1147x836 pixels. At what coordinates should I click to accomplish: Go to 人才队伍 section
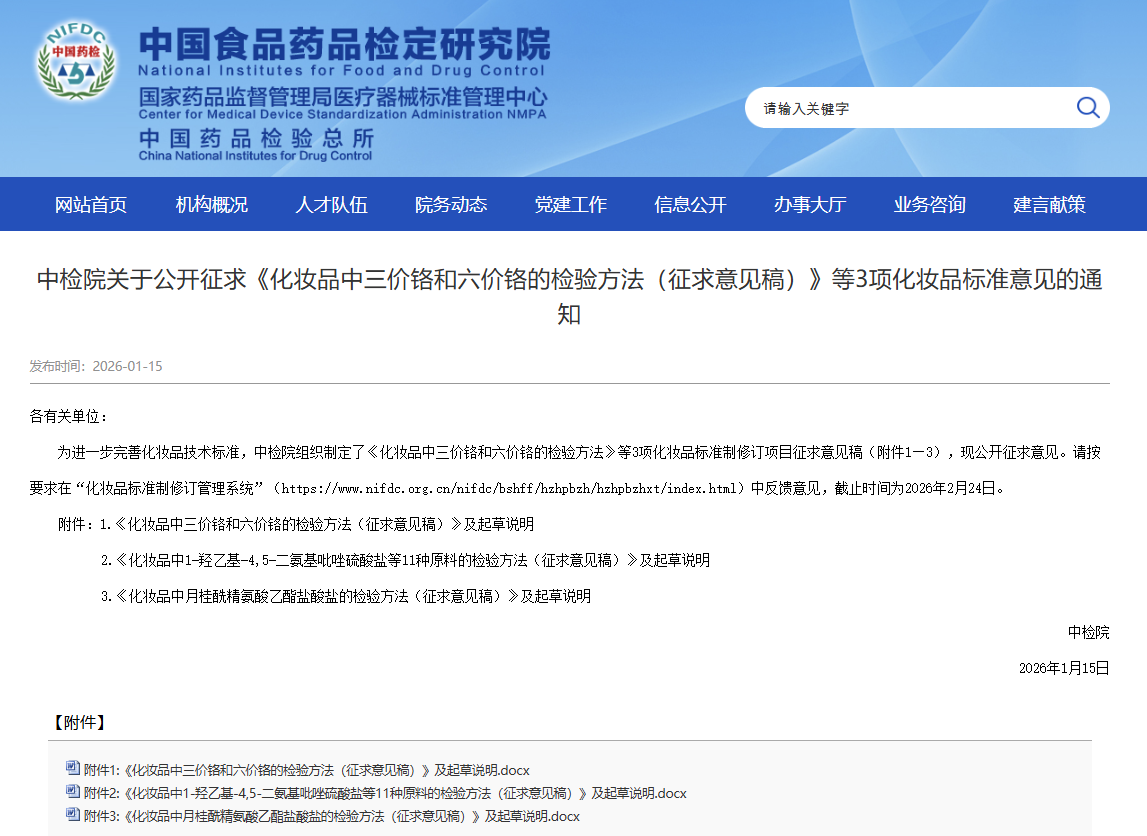[331, 205]
